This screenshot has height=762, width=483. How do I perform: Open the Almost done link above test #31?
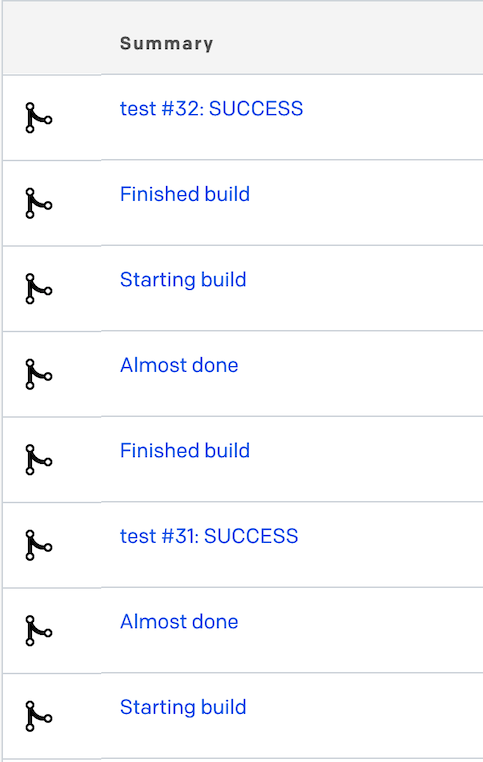click(179, 365)
